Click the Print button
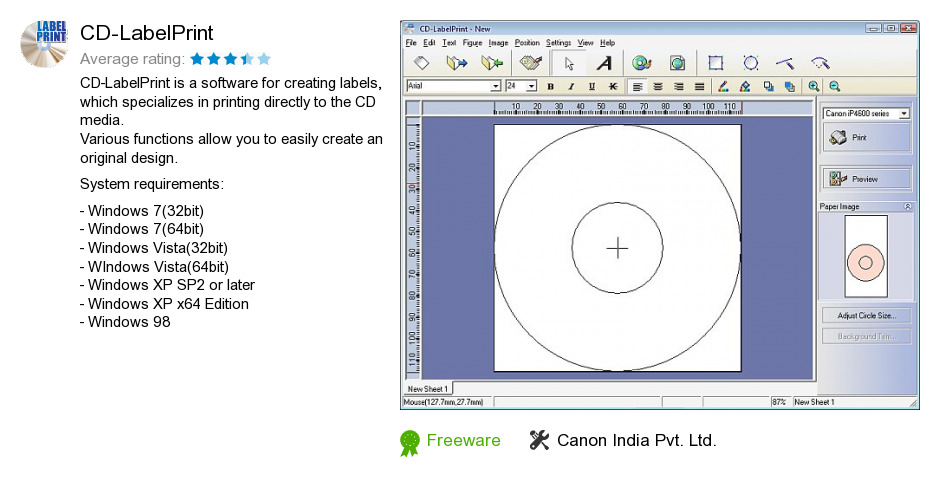 tap(866, 137)
